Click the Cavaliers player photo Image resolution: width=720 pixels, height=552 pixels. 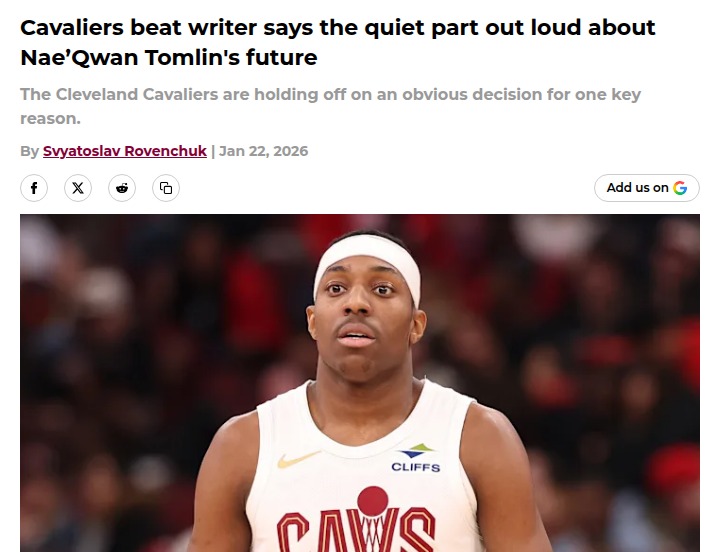tap(360, 383)
